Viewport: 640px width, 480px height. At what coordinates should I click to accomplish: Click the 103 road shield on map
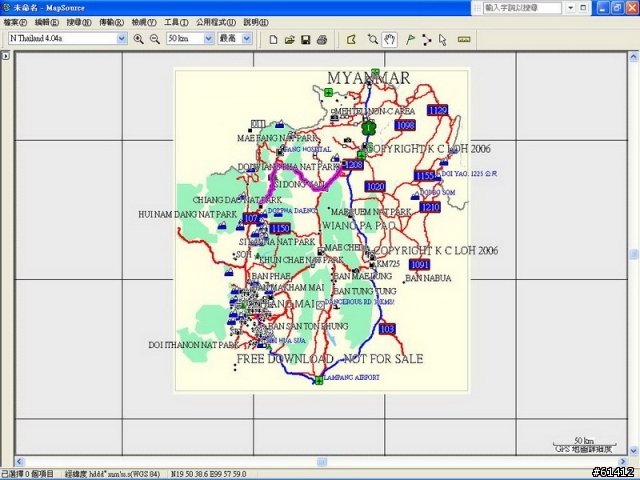point(387,329)
